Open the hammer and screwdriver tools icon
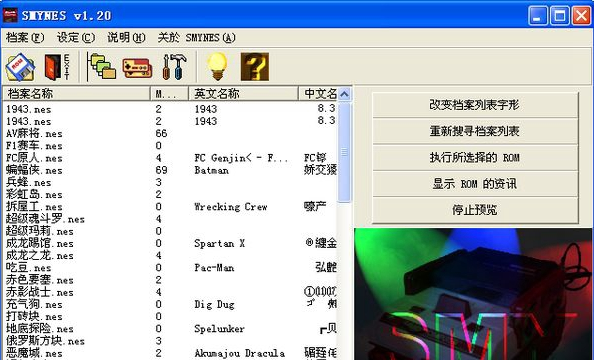Screen dimensions: 594x361 (174, 67)
